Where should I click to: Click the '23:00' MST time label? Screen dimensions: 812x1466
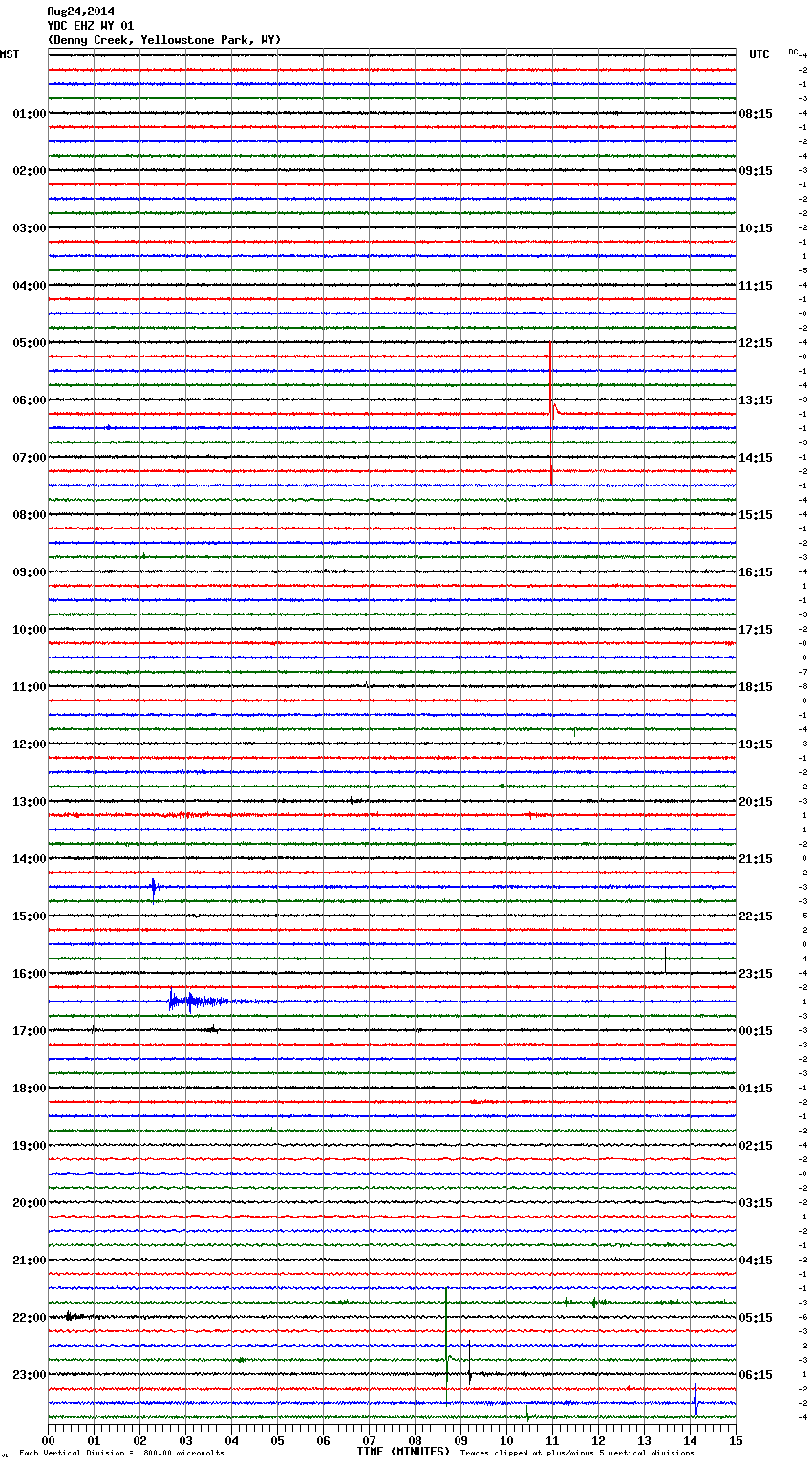(x=29, y=1375)
